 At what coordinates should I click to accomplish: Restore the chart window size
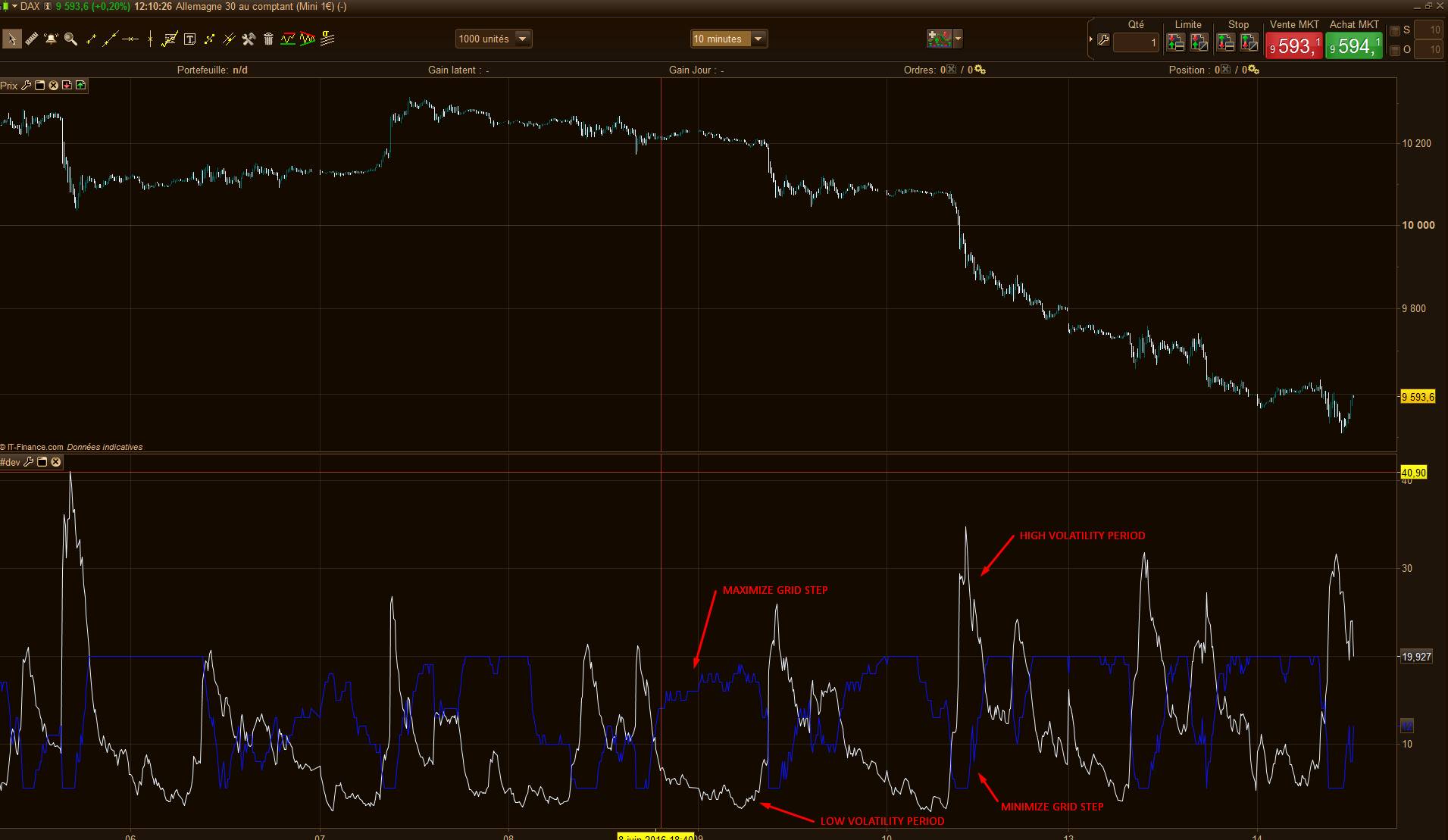1429,6
